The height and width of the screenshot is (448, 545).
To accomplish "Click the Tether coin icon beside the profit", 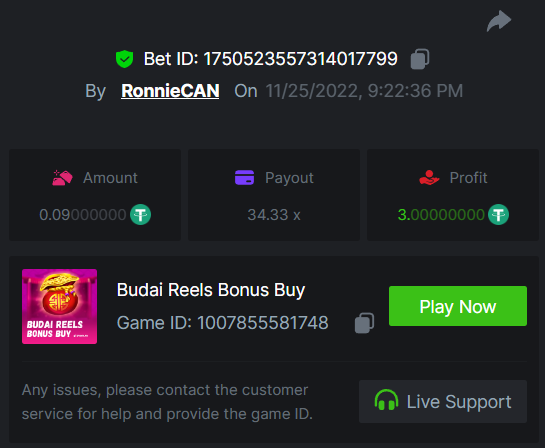I will pyautogui.click(x=498, y=215).
